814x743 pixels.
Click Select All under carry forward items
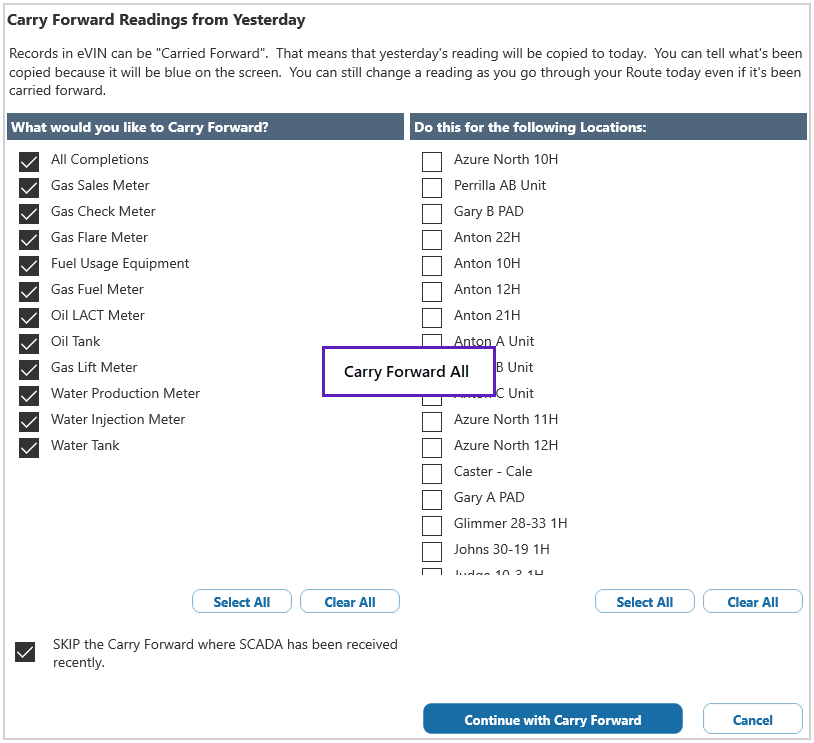click(242, 602)
